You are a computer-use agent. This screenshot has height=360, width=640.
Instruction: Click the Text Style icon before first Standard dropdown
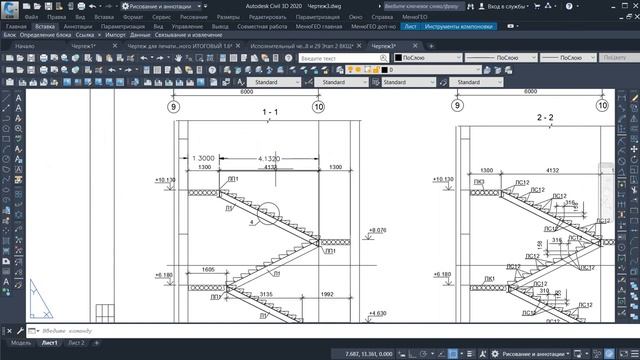point(241,82)
